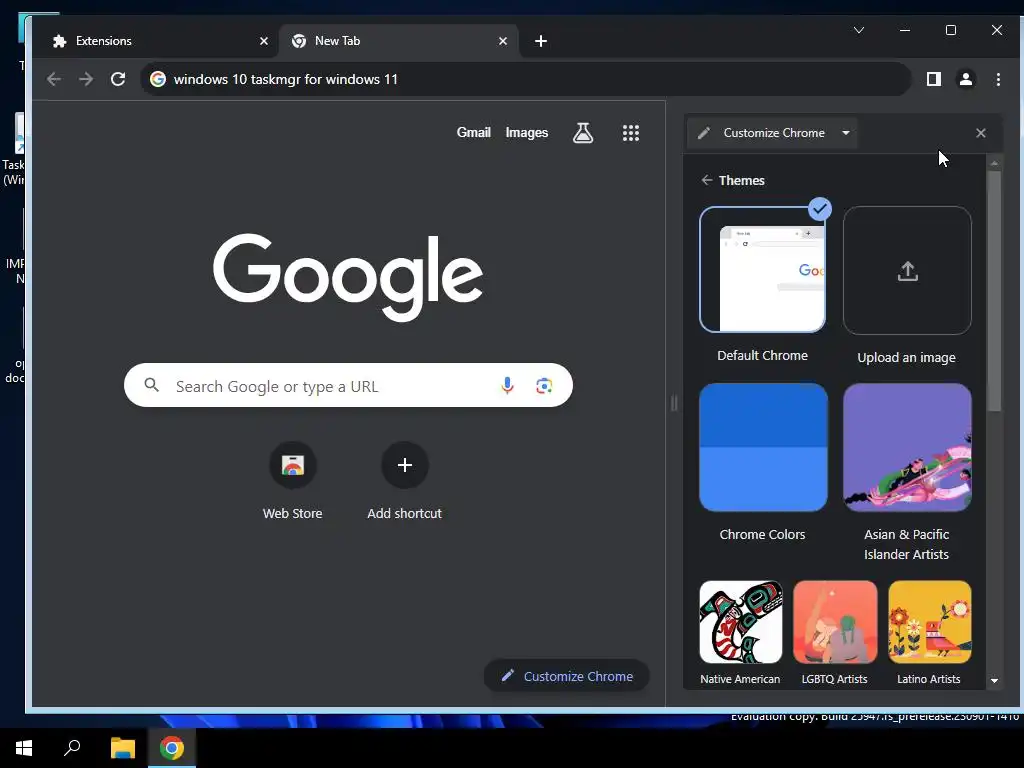Viewport: 1024px width, 768px height.
Task: Click the Themes heading text
Action: (x=741, y=180)
